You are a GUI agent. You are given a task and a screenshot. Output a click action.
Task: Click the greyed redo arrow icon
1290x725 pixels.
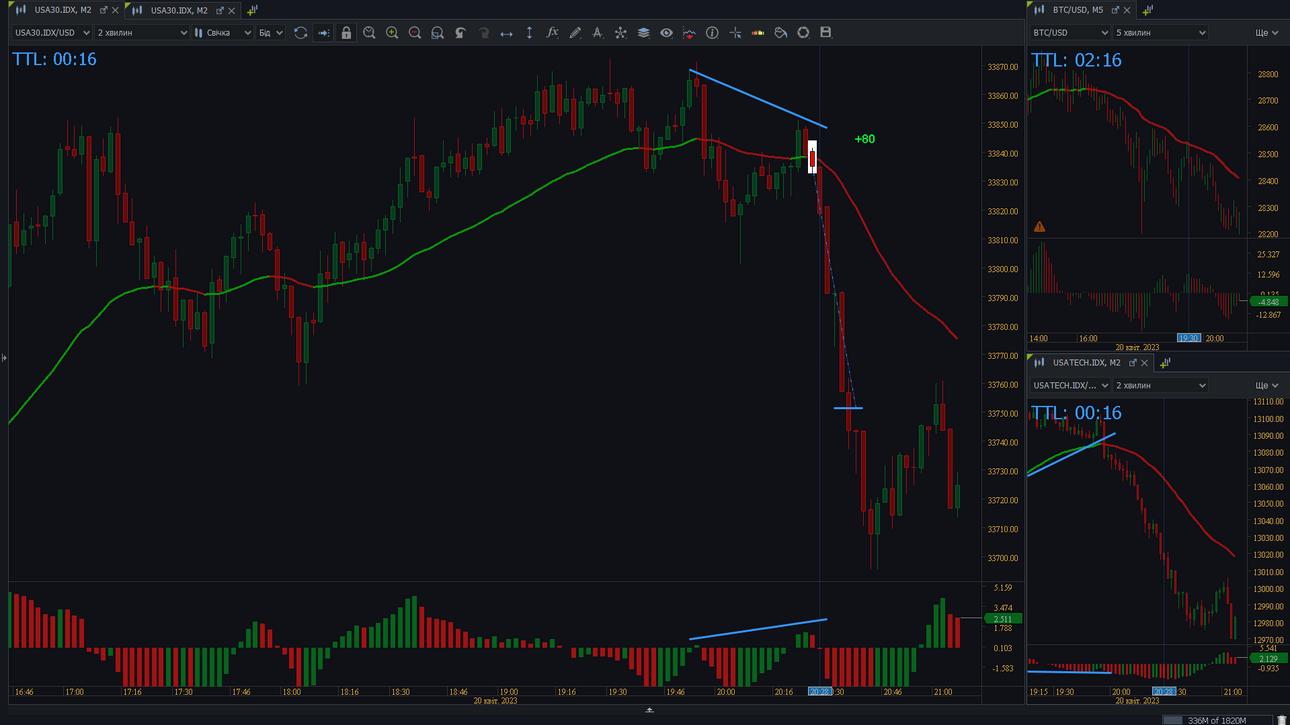pos(483,33)
